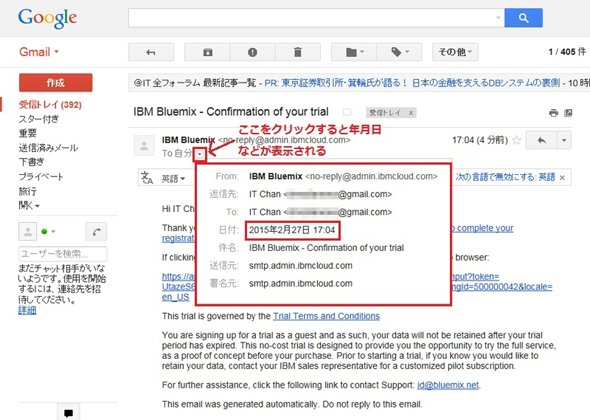Image resolution: width=590 pixels, height=420 pixels.
Task: Open the labels tag dropdown
Action: pos(399,52)
